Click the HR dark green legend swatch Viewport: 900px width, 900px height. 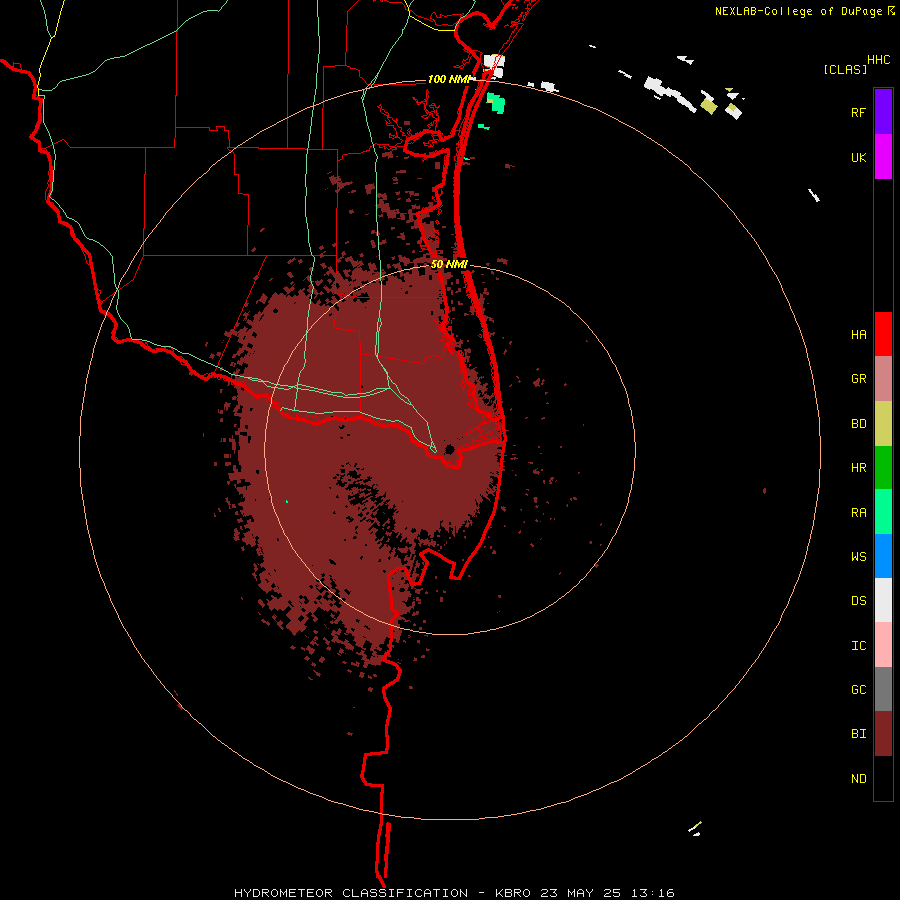[x=883, y=468]
